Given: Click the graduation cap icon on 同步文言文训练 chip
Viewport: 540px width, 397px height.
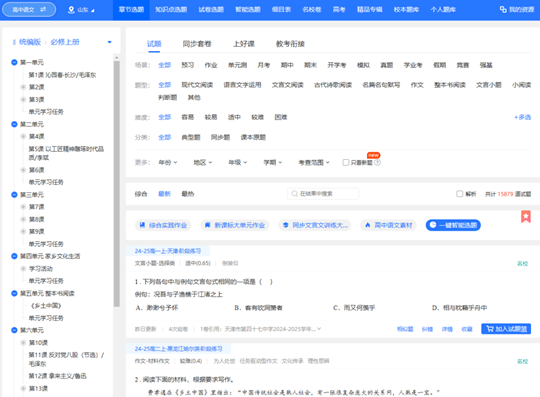Looking at the screenshot, I should point(285,225).
